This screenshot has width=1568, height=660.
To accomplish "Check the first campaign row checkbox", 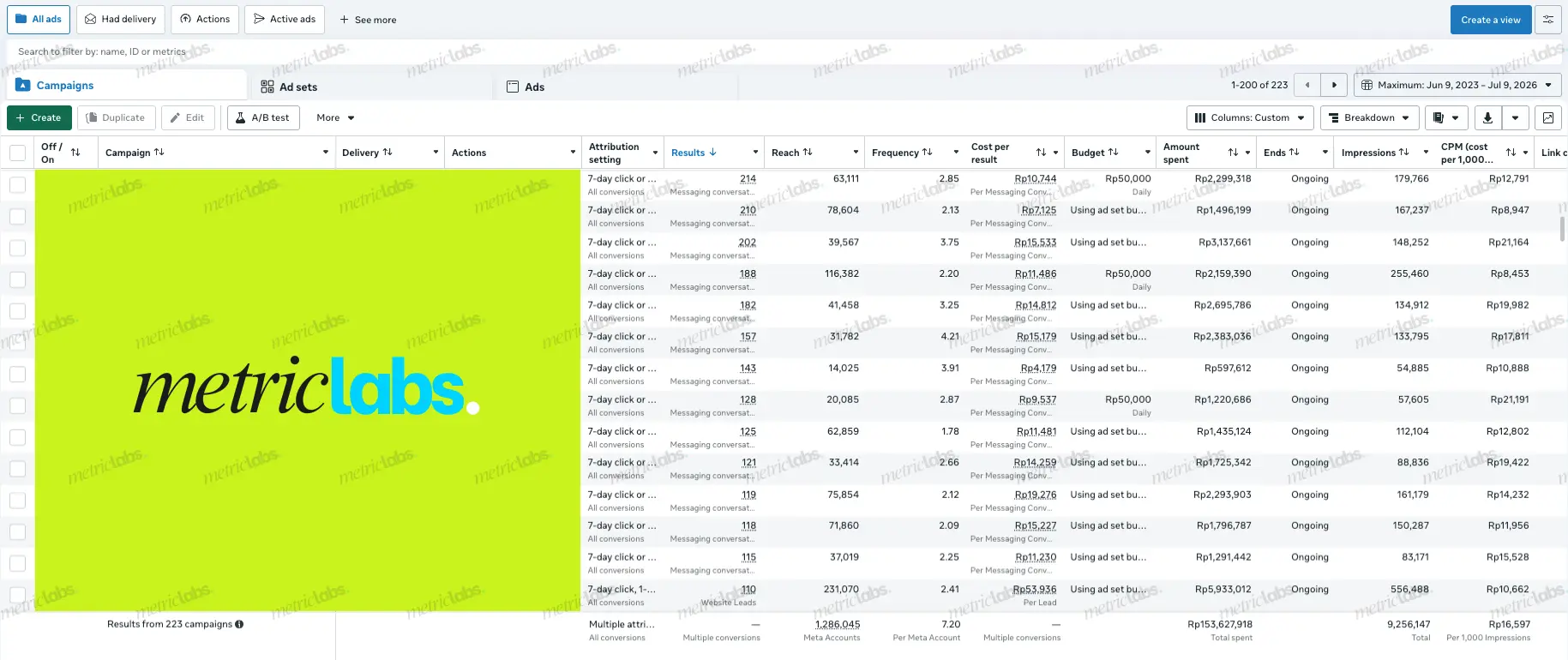I will pos(17,184).
